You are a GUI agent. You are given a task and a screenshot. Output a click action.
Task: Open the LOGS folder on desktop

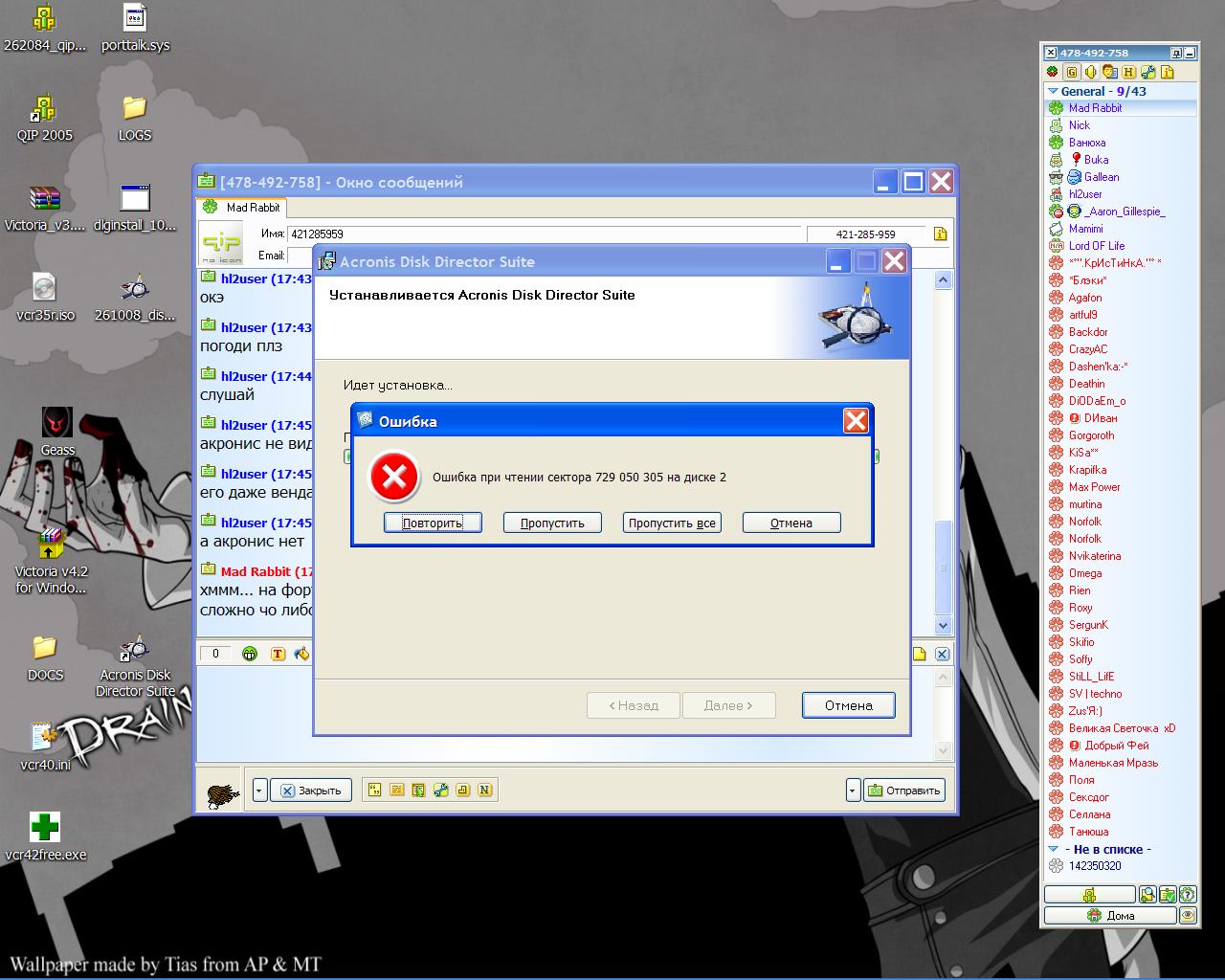pos(134,119)
